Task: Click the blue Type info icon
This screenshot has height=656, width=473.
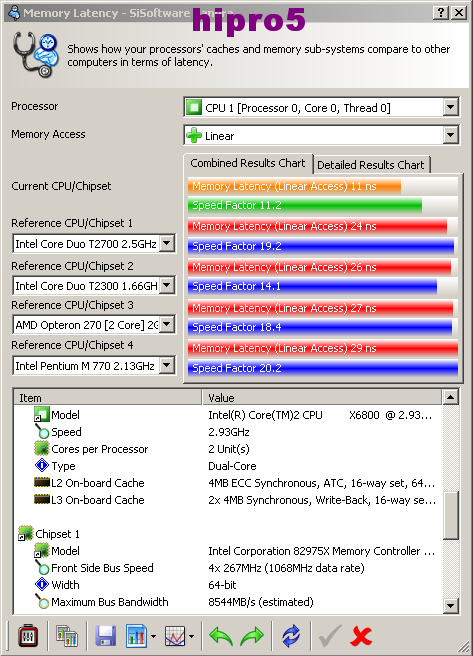Action: [41, 465]
